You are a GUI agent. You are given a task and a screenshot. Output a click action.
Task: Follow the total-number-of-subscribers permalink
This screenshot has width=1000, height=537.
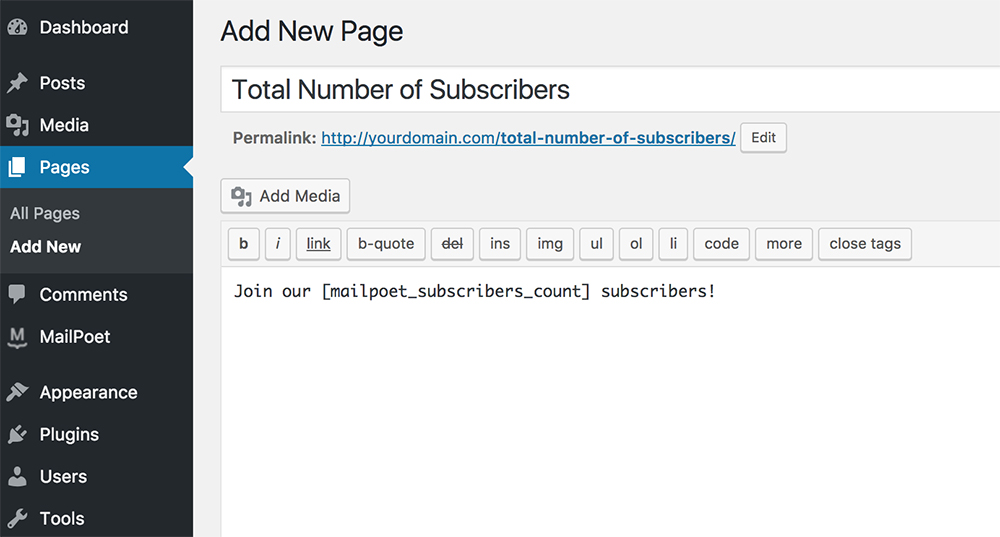click(528, 138)
